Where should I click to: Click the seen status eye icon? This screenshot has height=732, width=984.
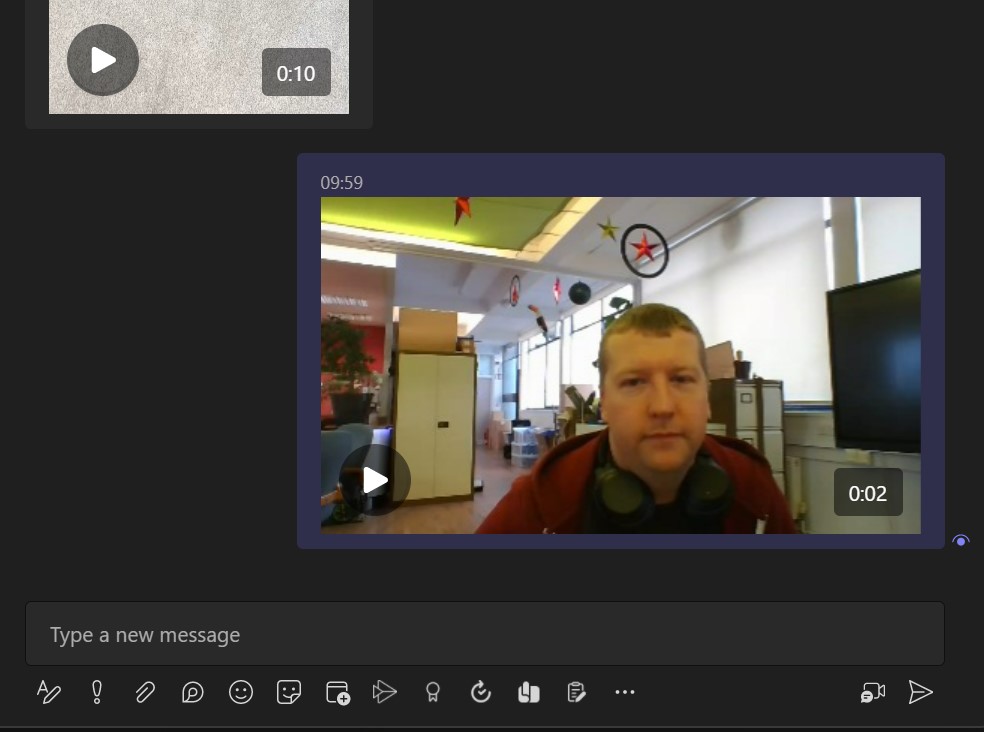(960, 541)
